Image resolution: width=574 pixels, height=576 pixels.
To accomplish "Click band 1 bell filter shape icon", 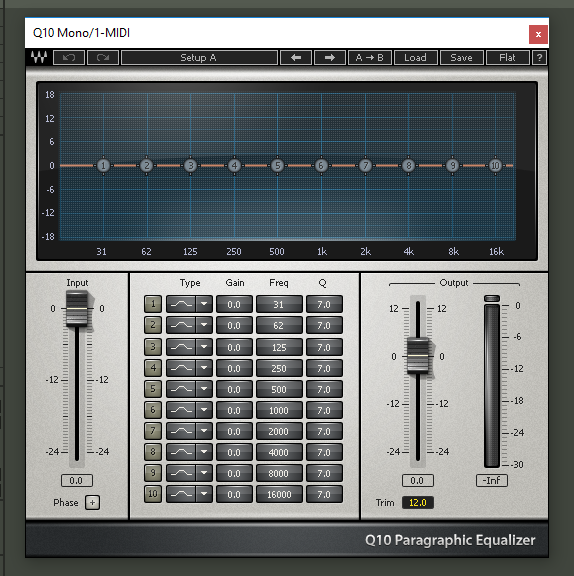I will (x=181, y=304).
